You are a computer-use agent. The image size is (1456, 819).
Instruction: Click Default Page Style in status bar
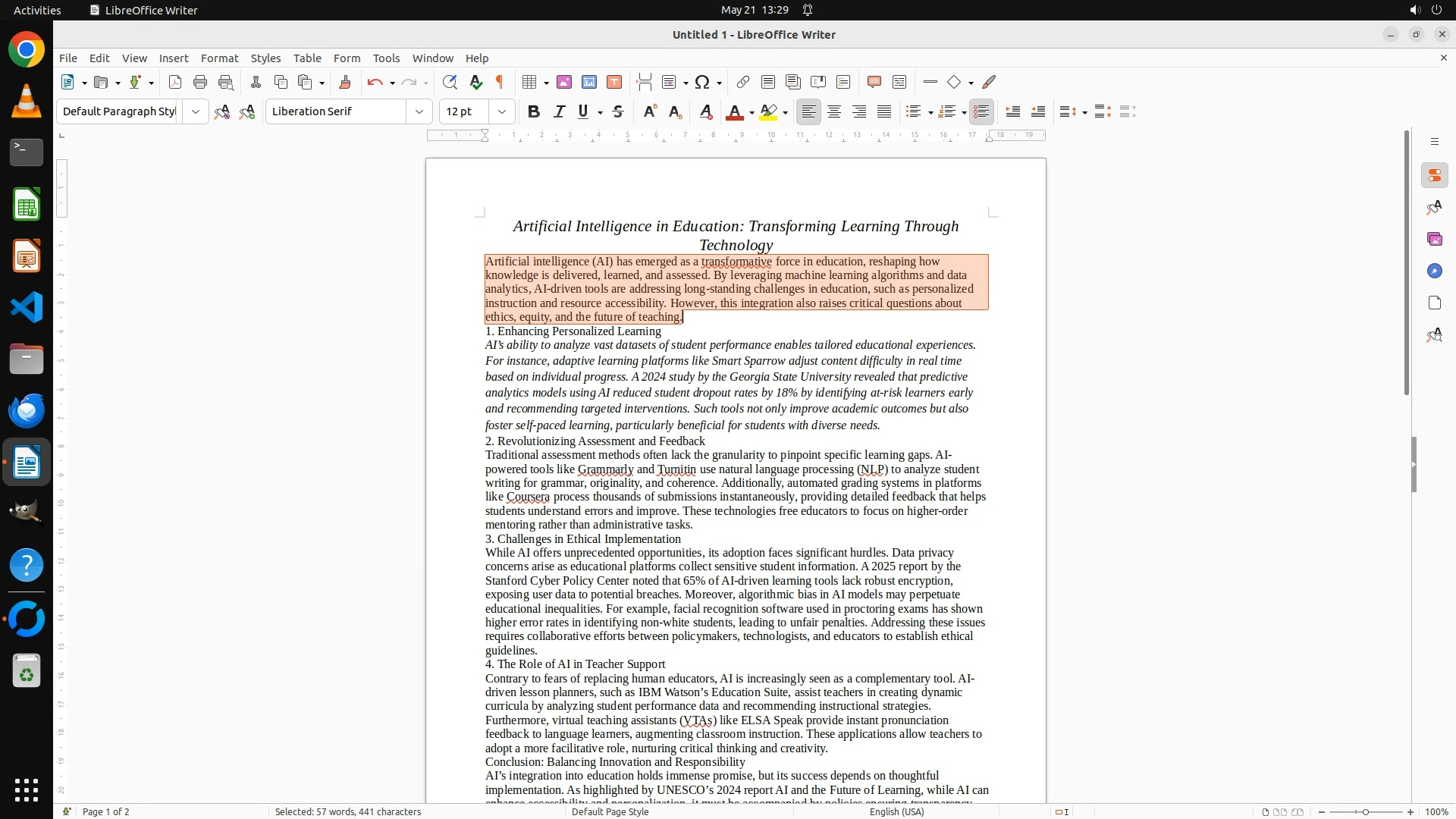(610, 811)
